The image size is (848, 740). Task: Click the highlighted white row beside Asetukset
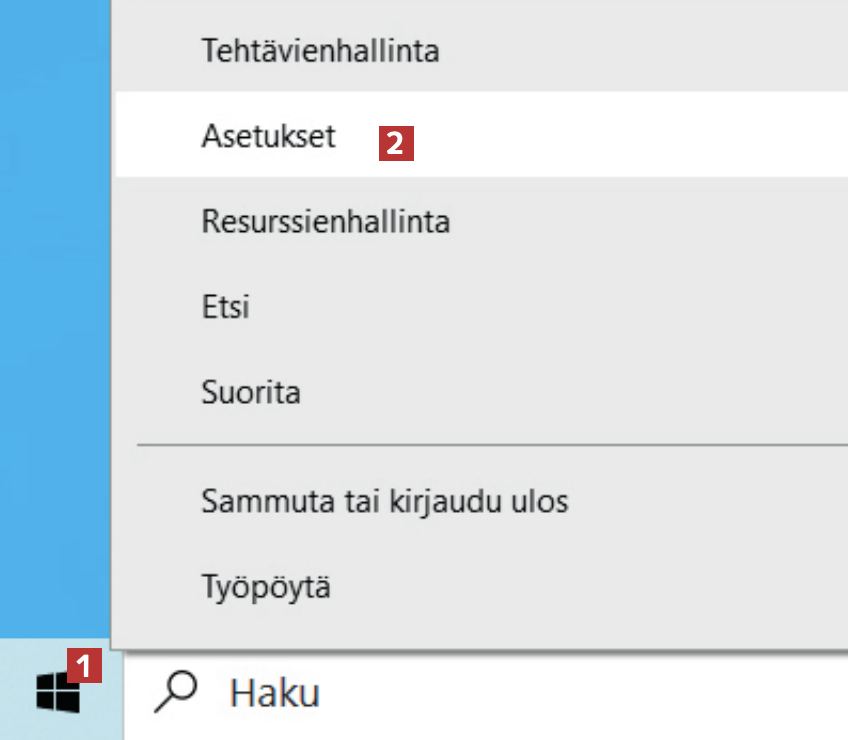pos(620,136)
